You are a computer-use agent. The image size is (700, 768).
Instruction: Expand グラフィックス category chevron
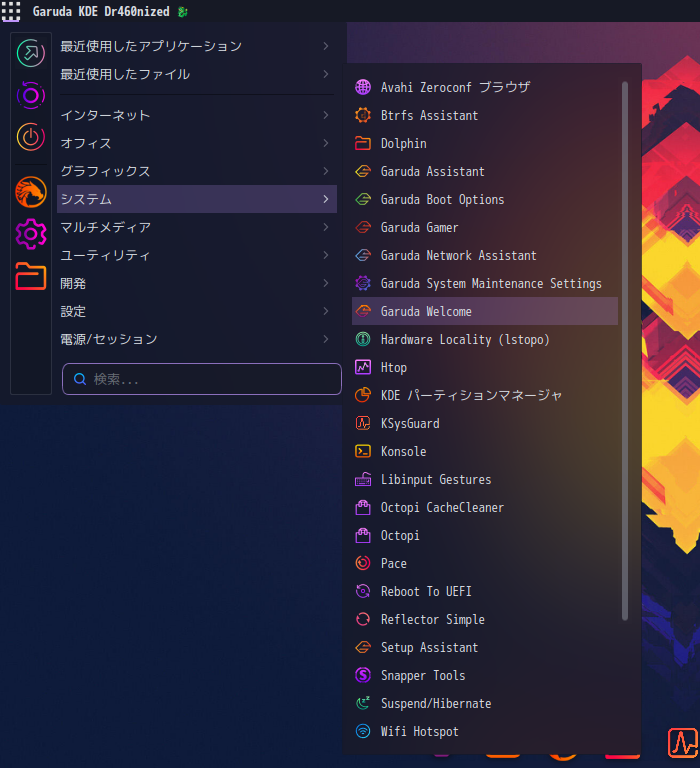click(326, 171)
